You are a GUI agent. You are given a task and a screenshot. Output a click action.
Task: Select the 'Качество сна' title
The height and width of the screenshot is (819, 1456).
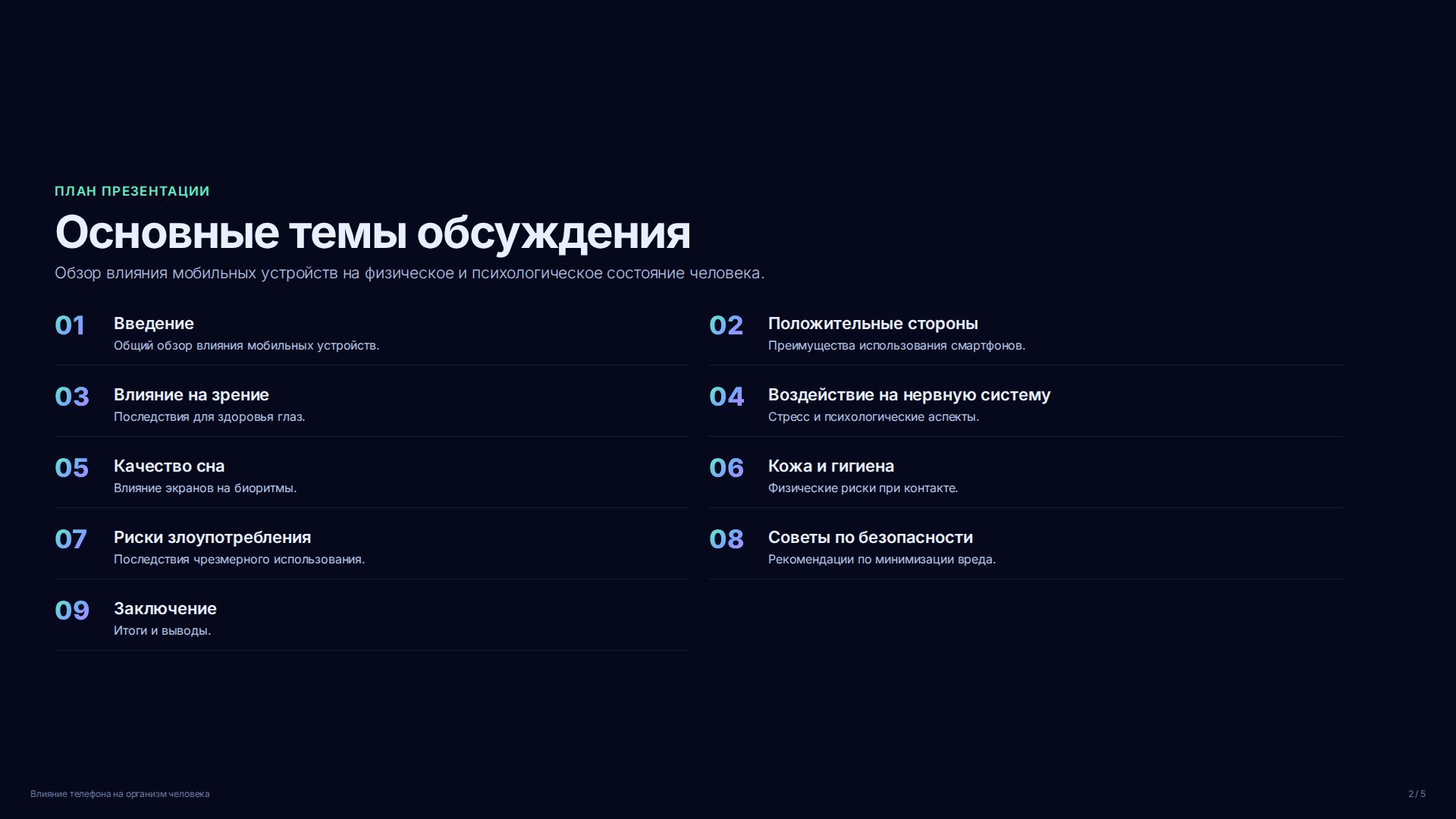169,466
